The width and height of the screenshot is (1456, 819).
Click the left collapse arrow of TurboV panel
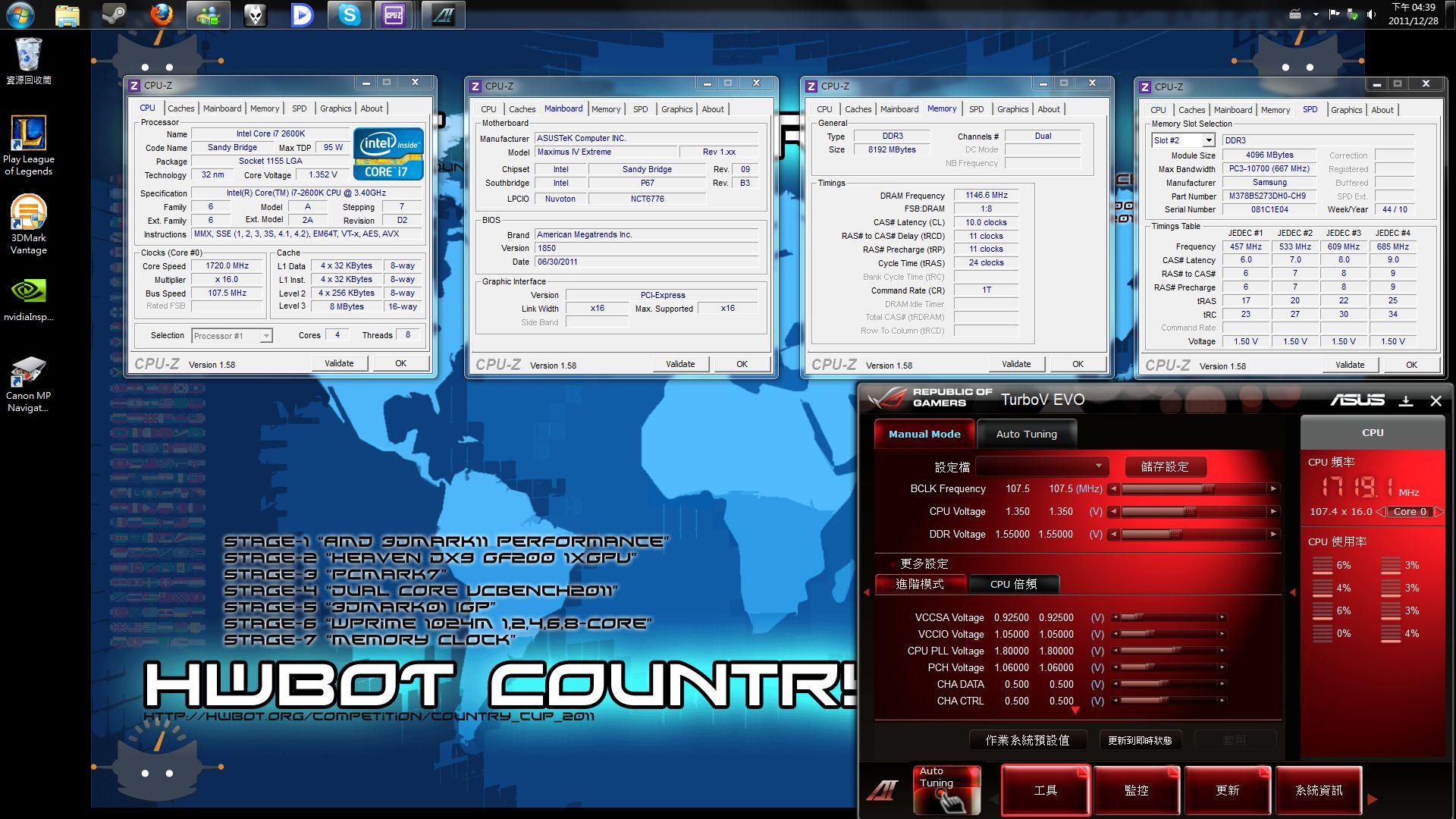click(x=867, y=591)
